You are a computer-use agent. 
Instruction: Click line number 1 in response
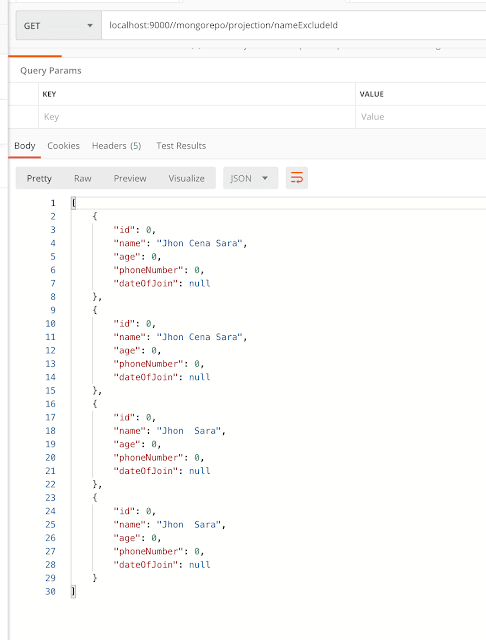click(53, 203)
